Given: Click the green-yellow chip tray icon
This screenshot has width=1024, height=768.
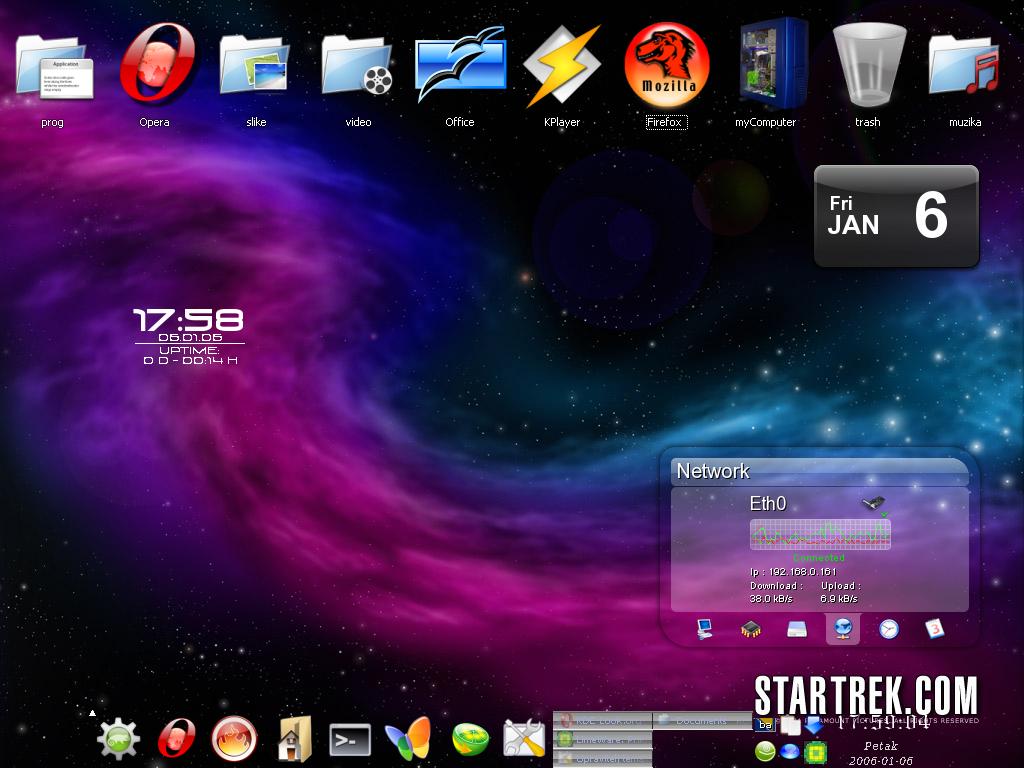Looking at the screenshot, I should coord(815,752).
